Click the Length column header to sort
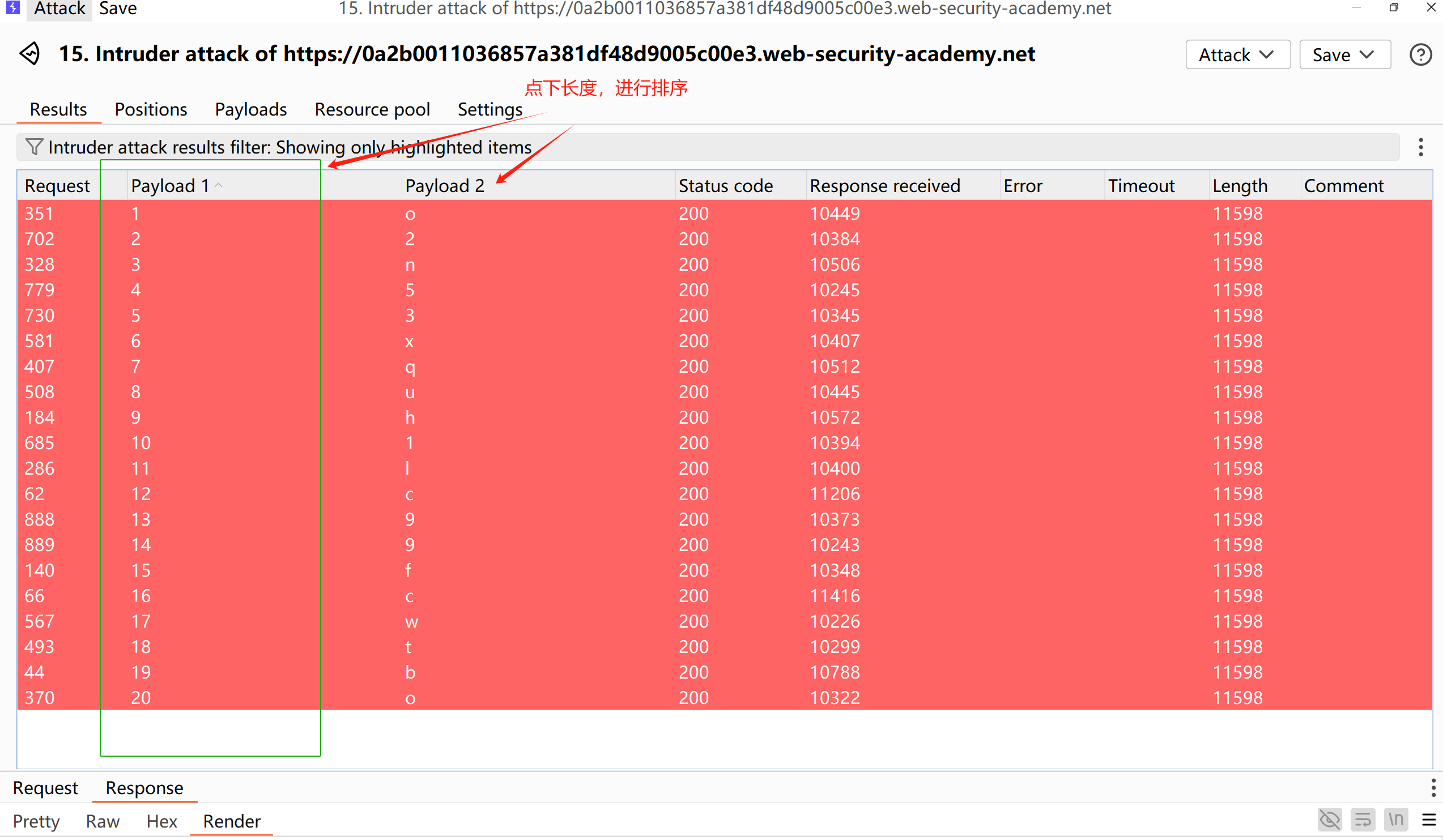The image size is (1443, 840). point(1240,186)
